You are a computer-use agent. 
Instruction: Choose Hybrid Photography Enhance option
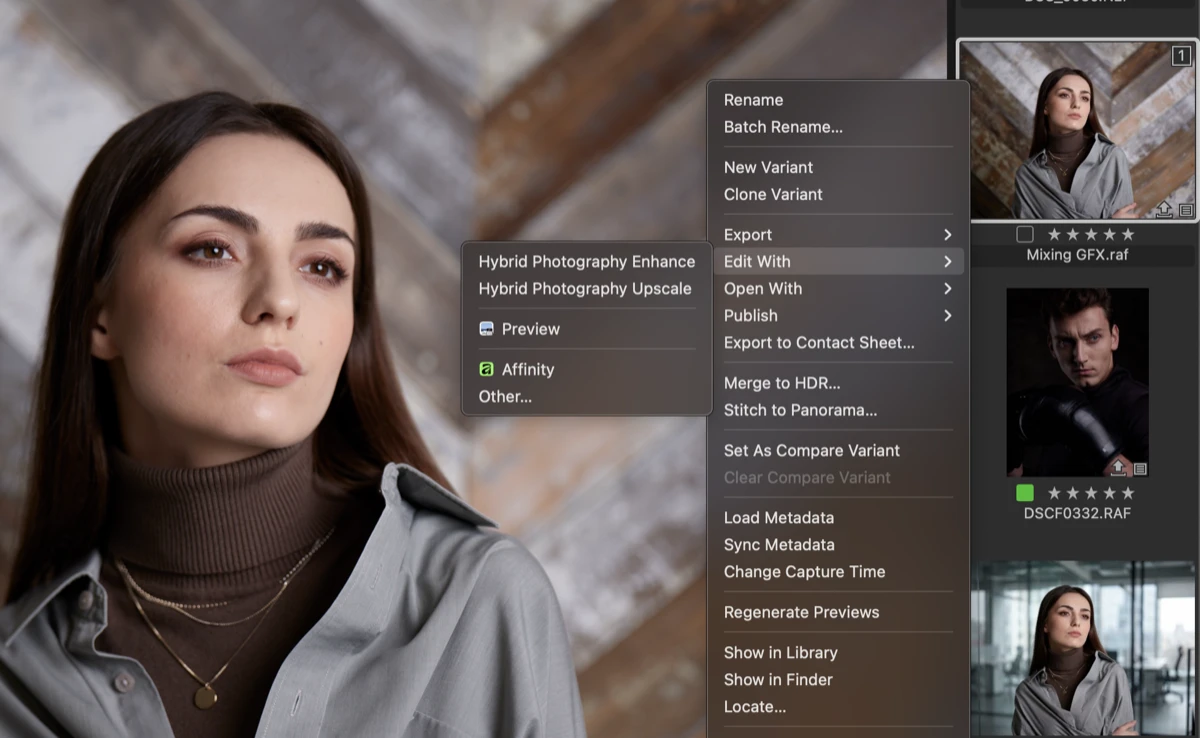[x=586, y=261]
